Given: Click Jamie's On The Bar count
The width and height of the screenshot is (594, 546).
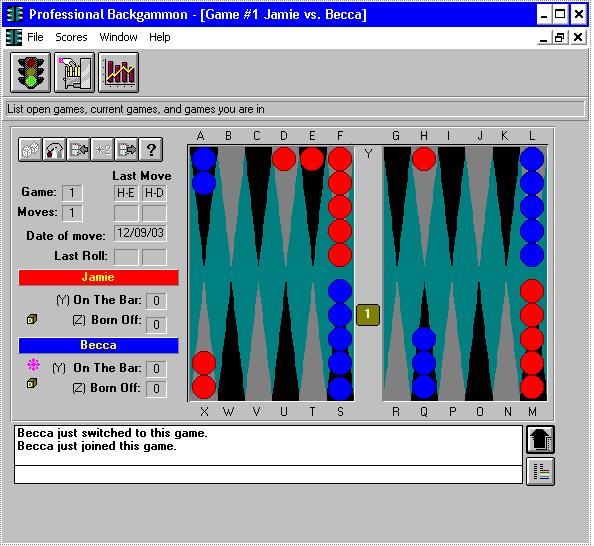Looking at the screenshot, I should [156, 301].
